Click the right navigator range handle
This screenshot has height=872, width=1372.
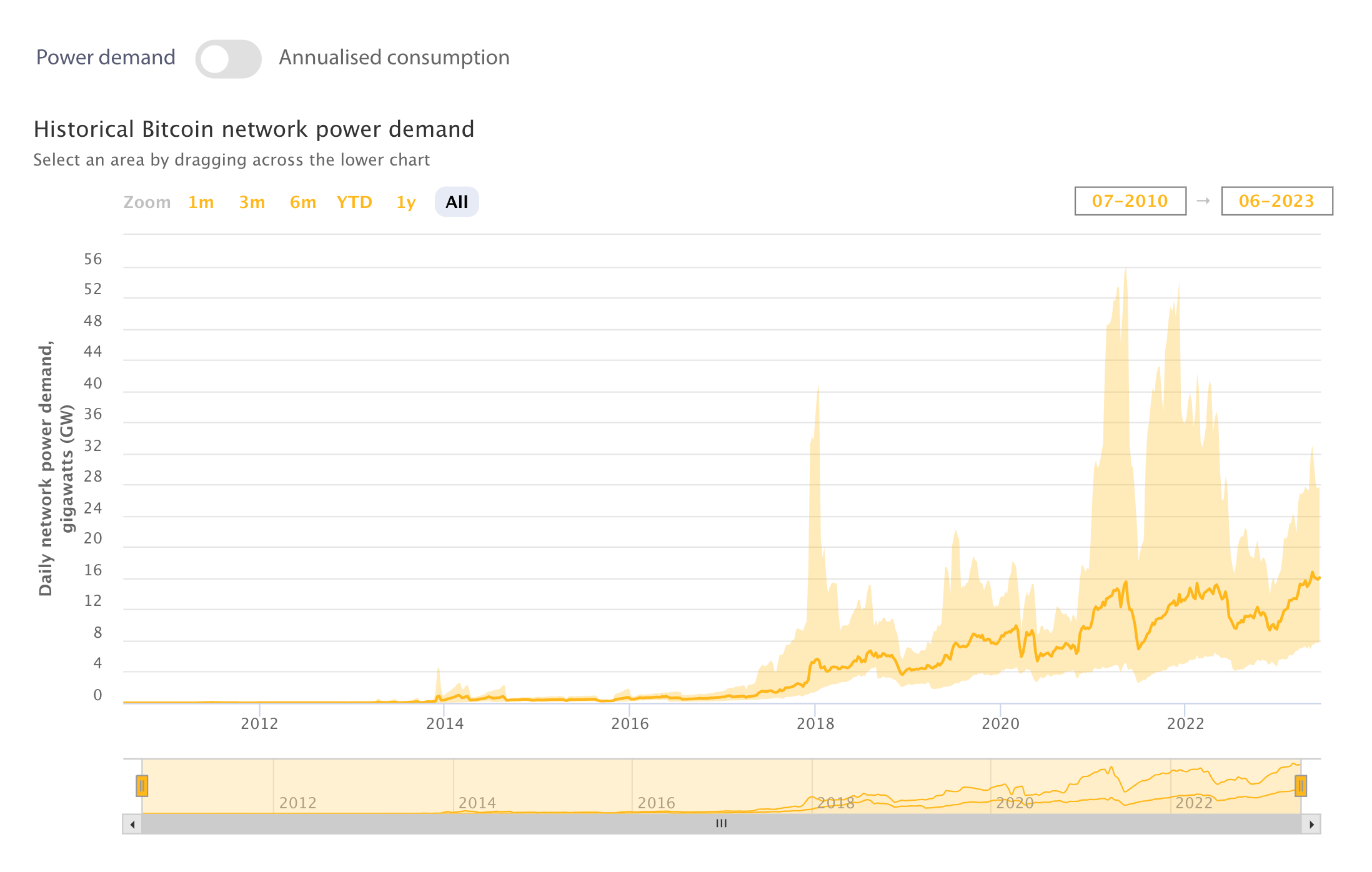click(1300, 786)
